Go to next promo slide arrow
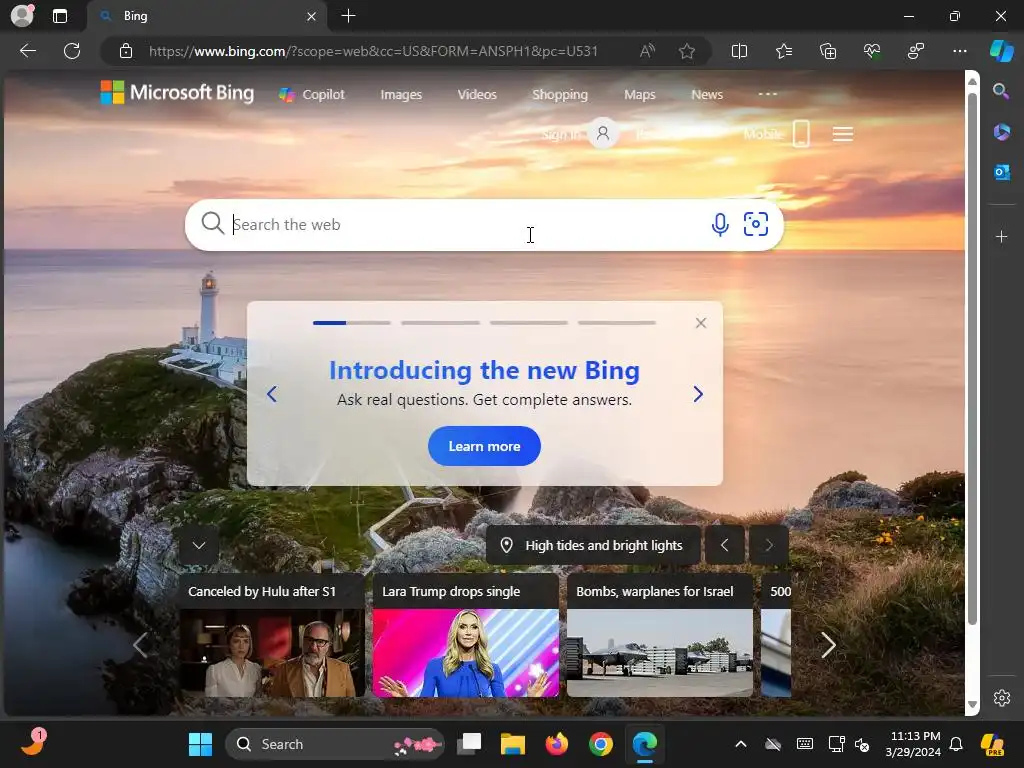The height and width of the screenshot is (768, 1024). (697, 394)
